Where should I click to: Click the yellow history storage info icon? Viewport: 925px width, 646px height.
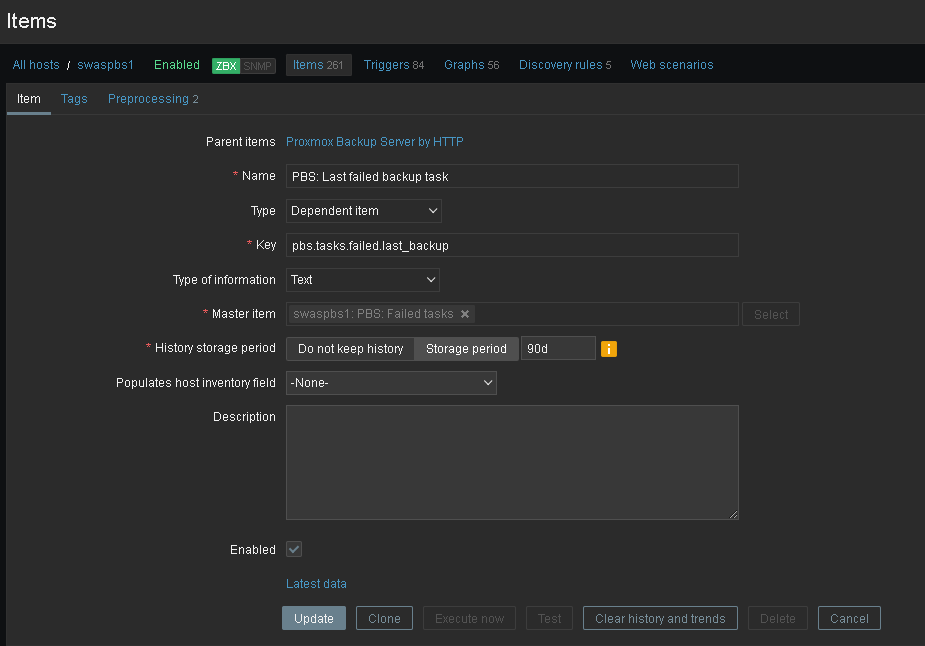click(609, 349)
